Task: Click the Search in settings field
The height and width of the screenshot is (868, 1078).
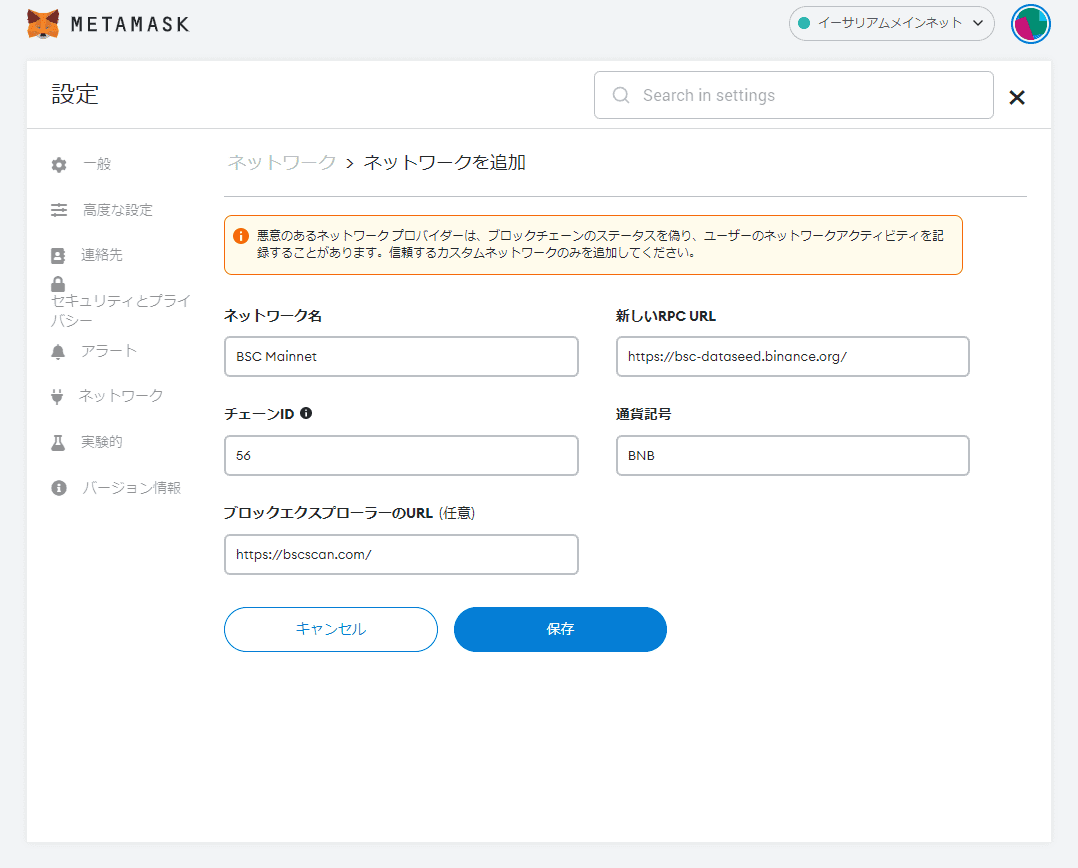Action: [793, 95]
